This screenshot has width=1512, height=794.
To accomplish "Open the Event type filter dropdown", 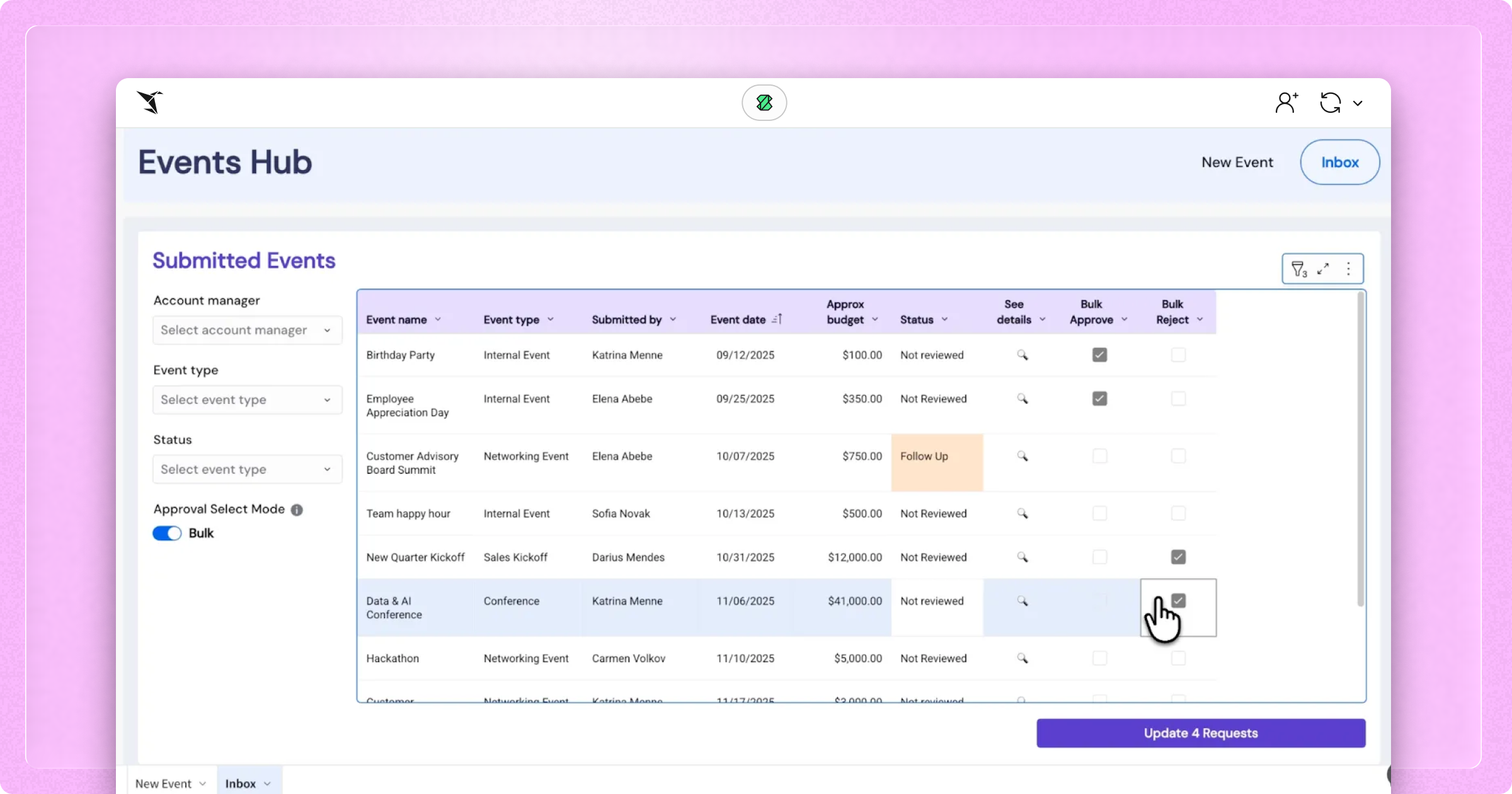I will [x=247, y=400].
